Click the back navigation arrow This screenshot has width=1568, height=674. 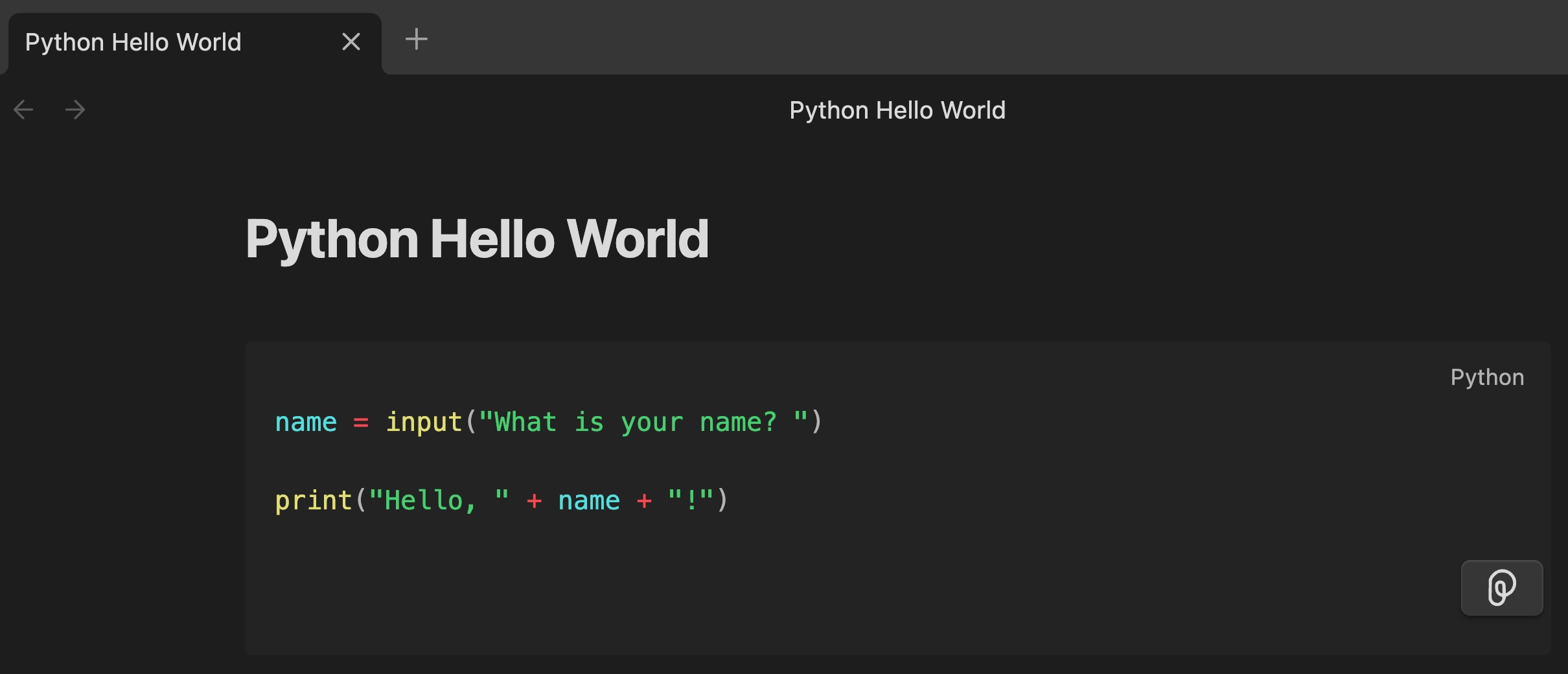point(23,109)
